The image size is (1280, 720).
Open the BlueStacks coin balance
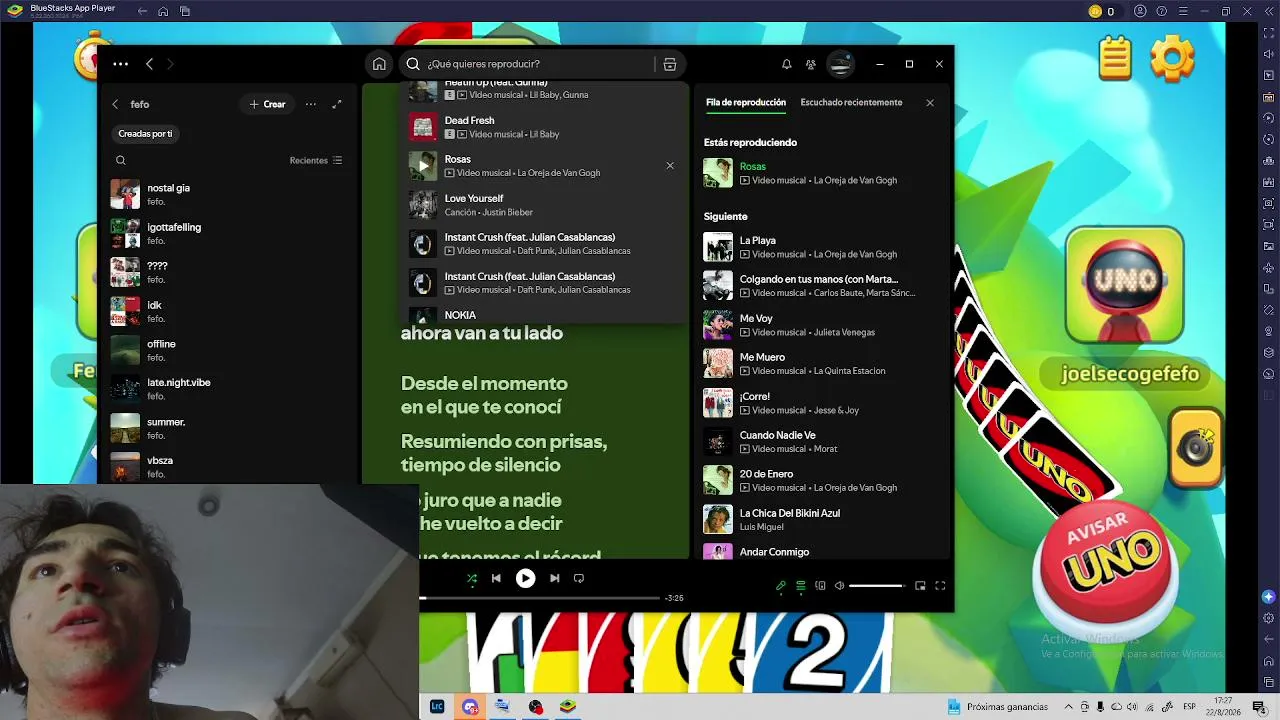tap(1102, 11)
